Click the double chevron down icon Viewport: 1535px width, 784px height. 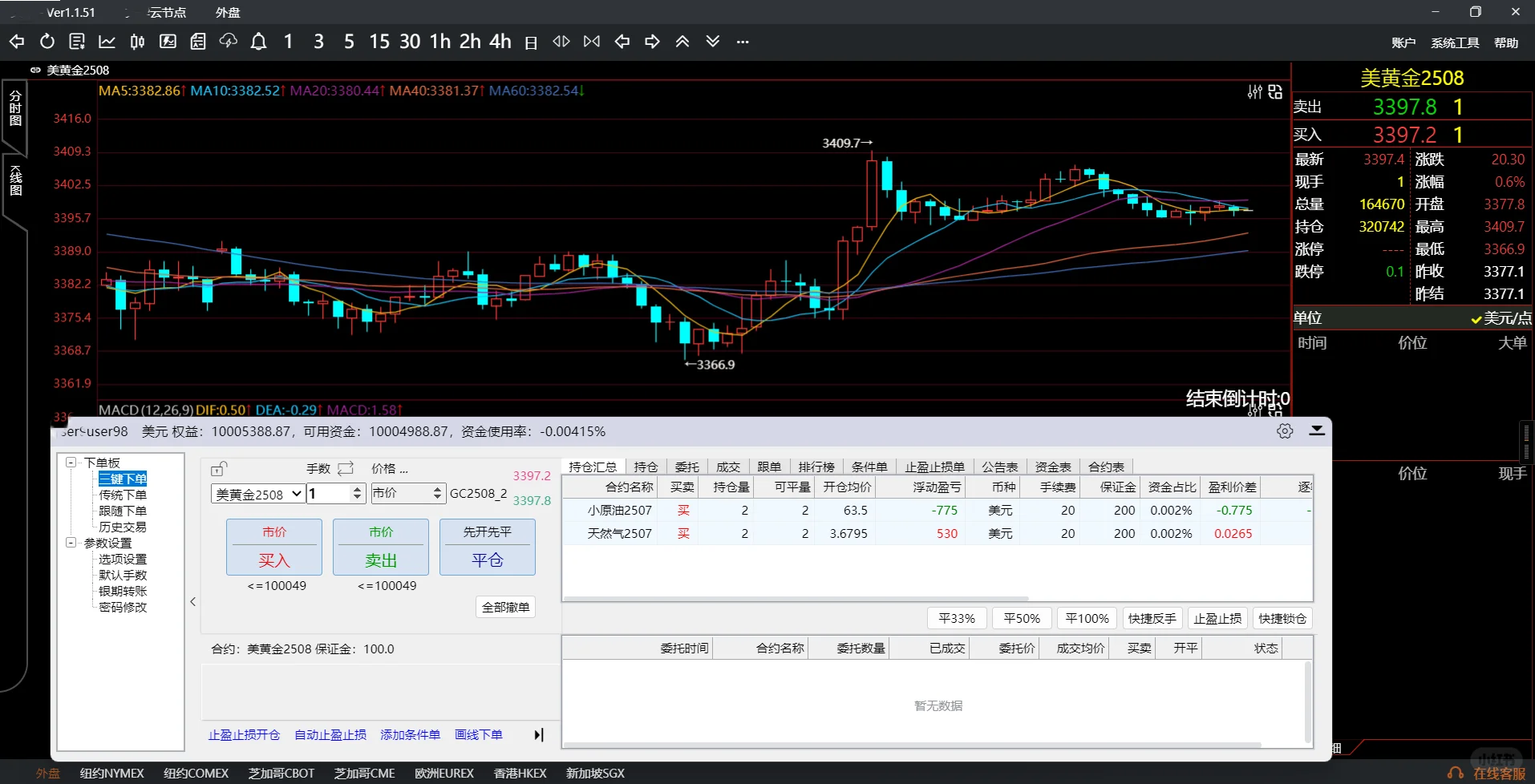713,42
